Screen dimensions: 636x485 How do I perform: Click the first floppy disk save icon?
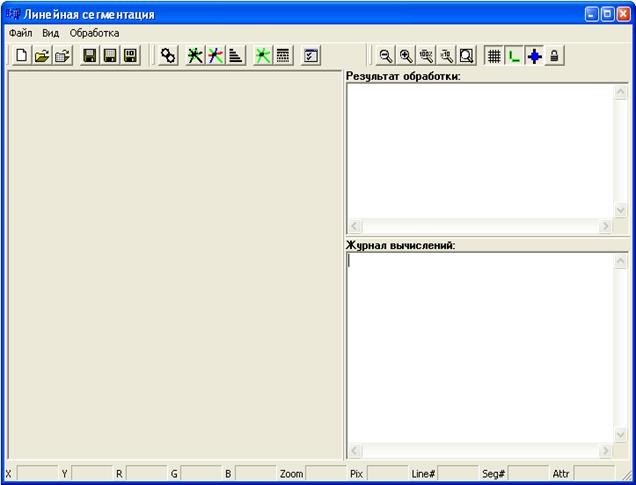[x=90, y=56]
